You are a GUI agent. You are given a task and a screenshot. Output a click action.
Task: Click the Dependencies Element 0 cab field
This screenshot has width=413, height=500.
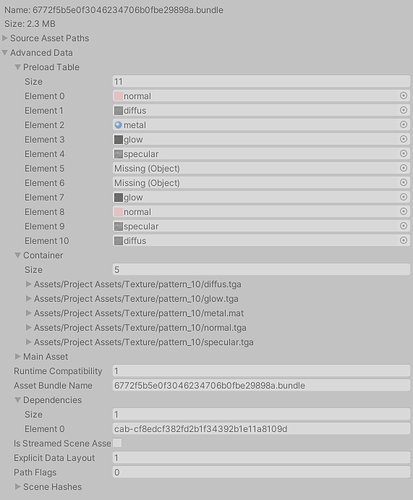click(x=261, y=429)
